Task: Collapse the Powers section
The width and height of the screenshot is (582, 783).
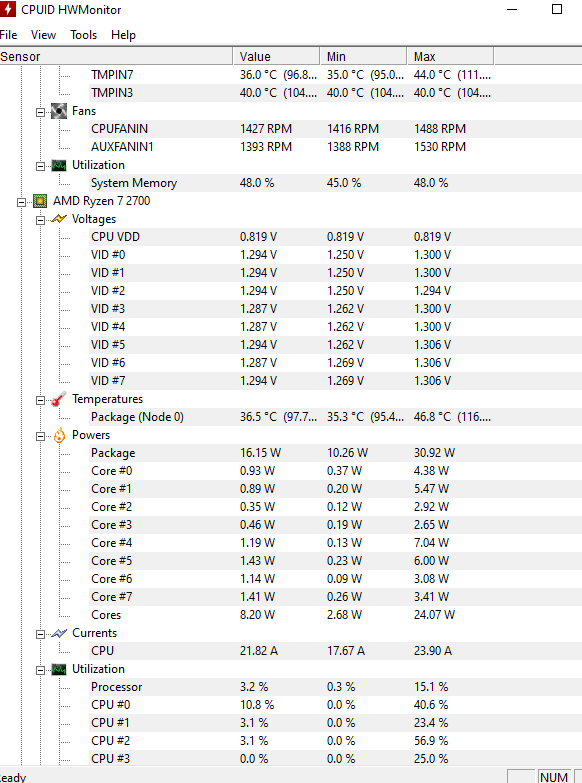Action: tap(40, 436)
